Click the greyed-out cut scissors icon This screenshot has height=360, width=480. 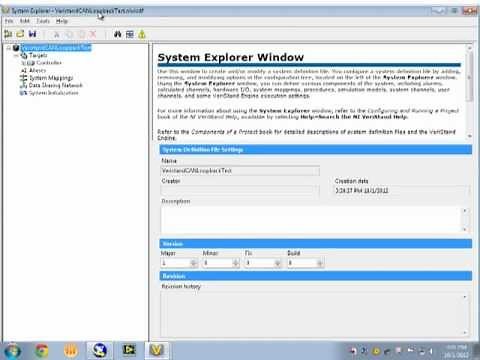(x=57, y=34)
